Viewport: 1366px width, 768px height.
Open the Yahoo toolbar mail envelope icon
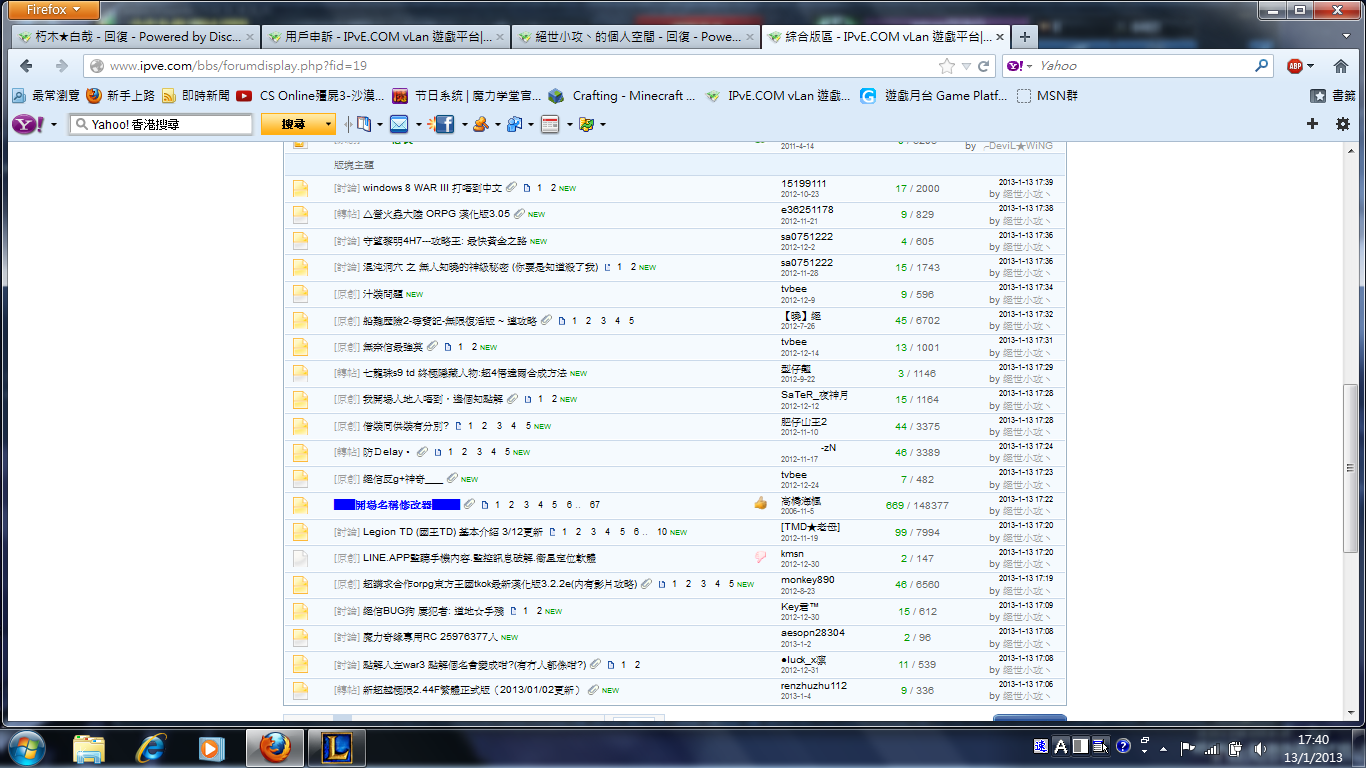(x=399, y=124)
